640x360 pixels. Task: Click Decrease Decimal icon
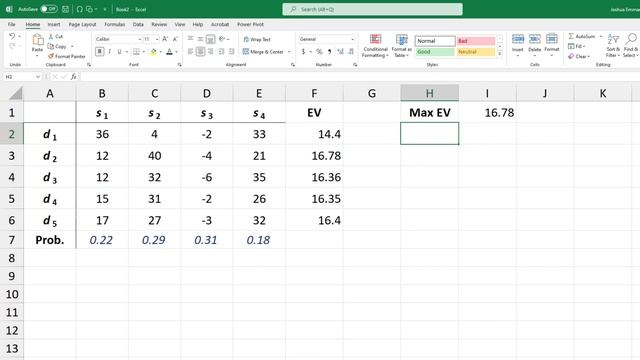coord(351,52)
